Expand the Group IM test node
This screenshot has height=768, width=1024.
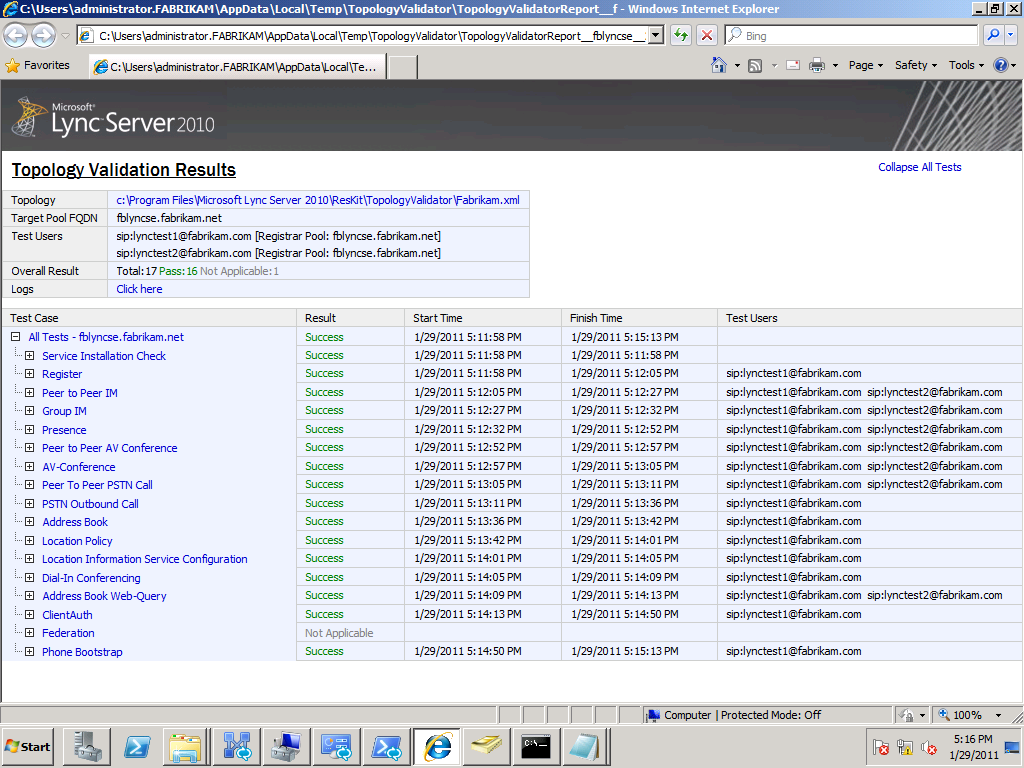click(29, 411)
